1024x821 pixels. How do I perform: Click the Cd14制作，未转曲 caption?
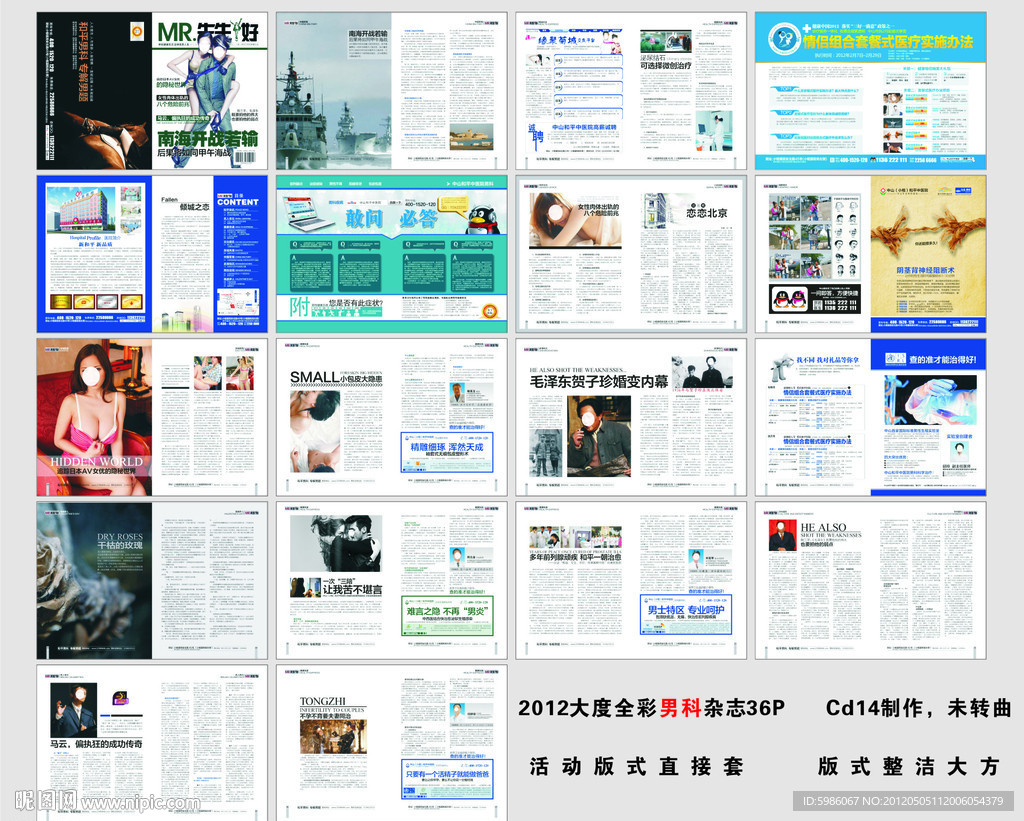918,708
